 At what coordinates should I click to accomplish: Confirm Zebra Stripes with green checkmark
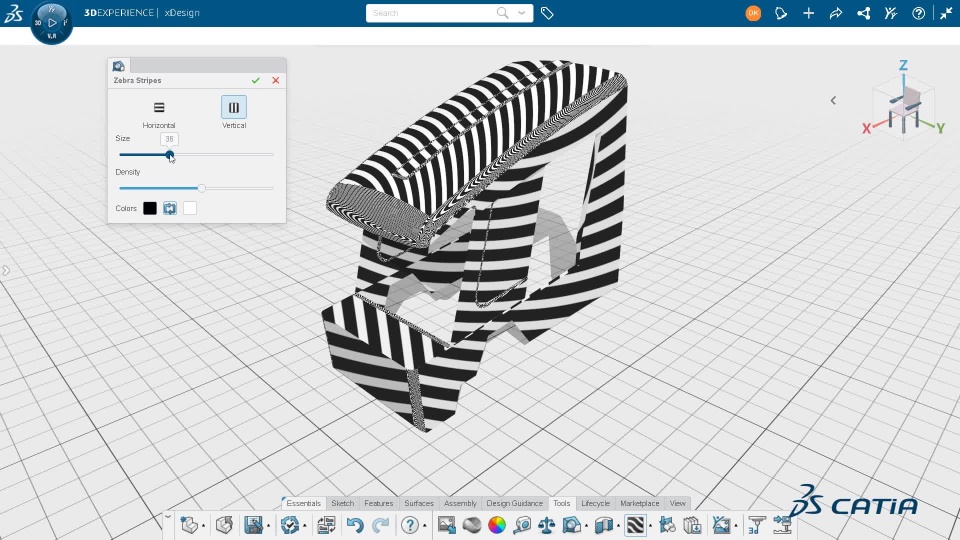coord(255,80)
